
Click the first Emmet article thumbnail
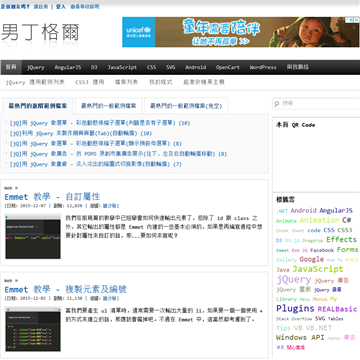point(33,236)
